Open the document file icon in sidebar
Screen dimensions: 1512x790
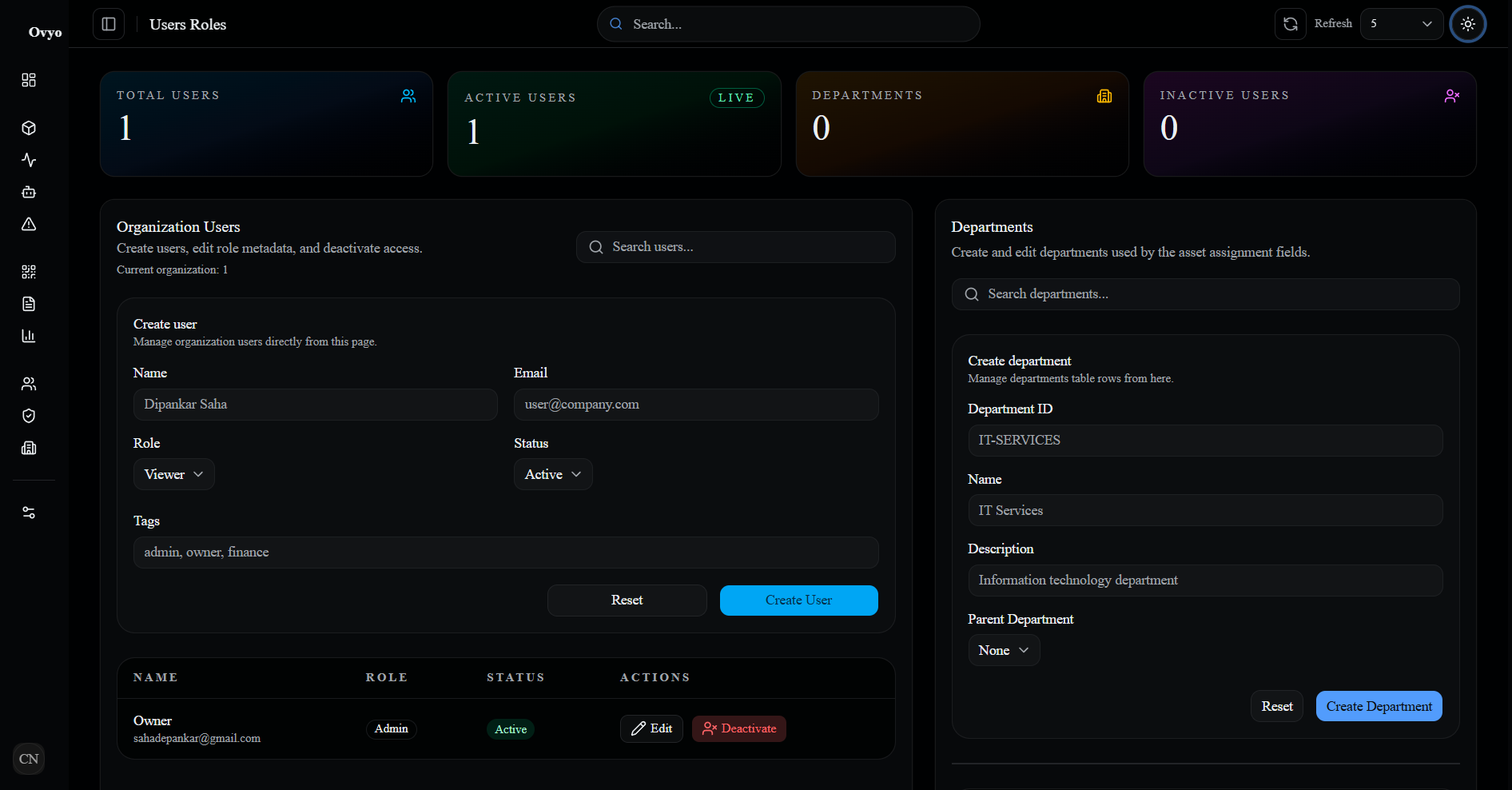(x=29, y=304)
